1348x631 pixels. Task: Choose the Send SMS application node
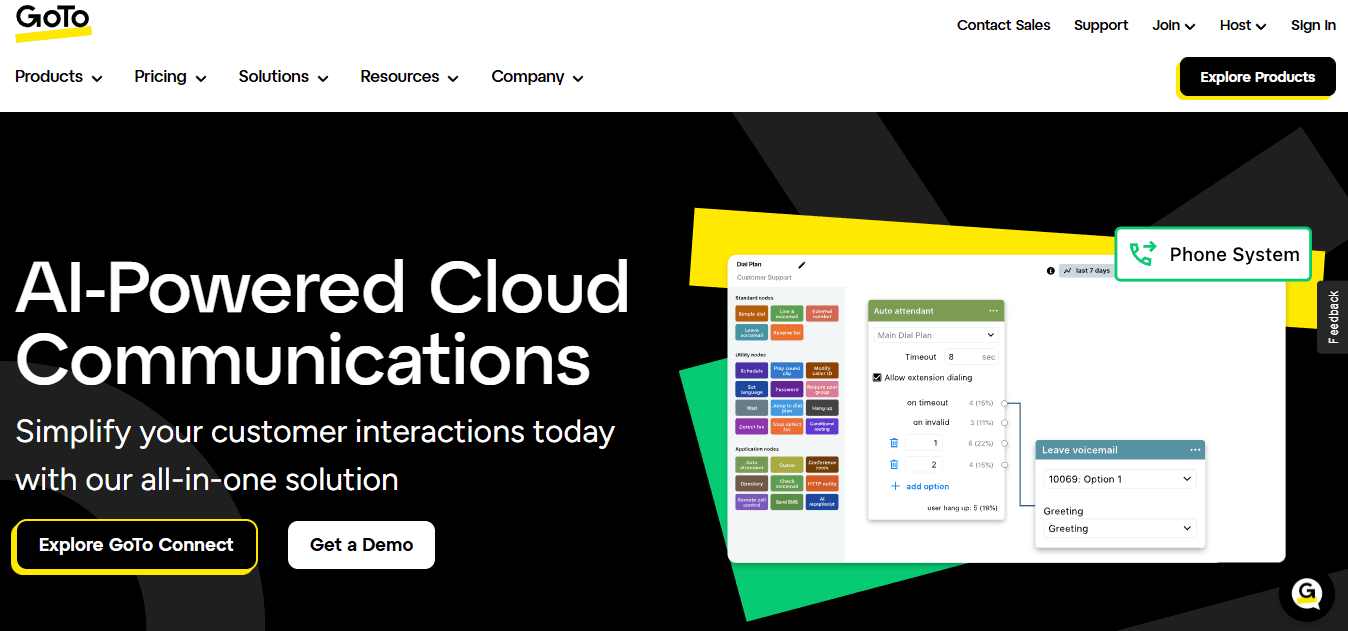(787, 501)
